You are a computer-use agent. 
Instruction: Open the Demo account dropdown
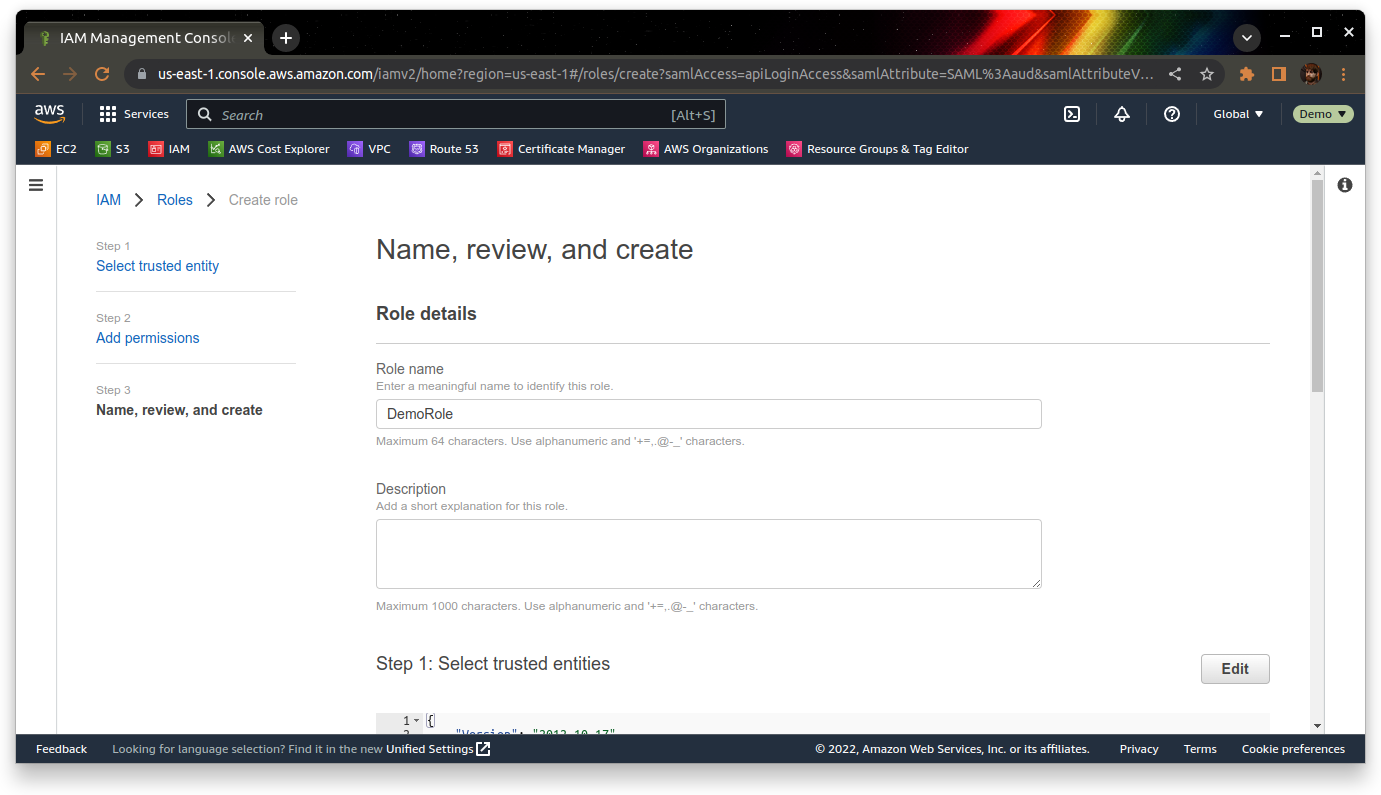[1323, 114]
